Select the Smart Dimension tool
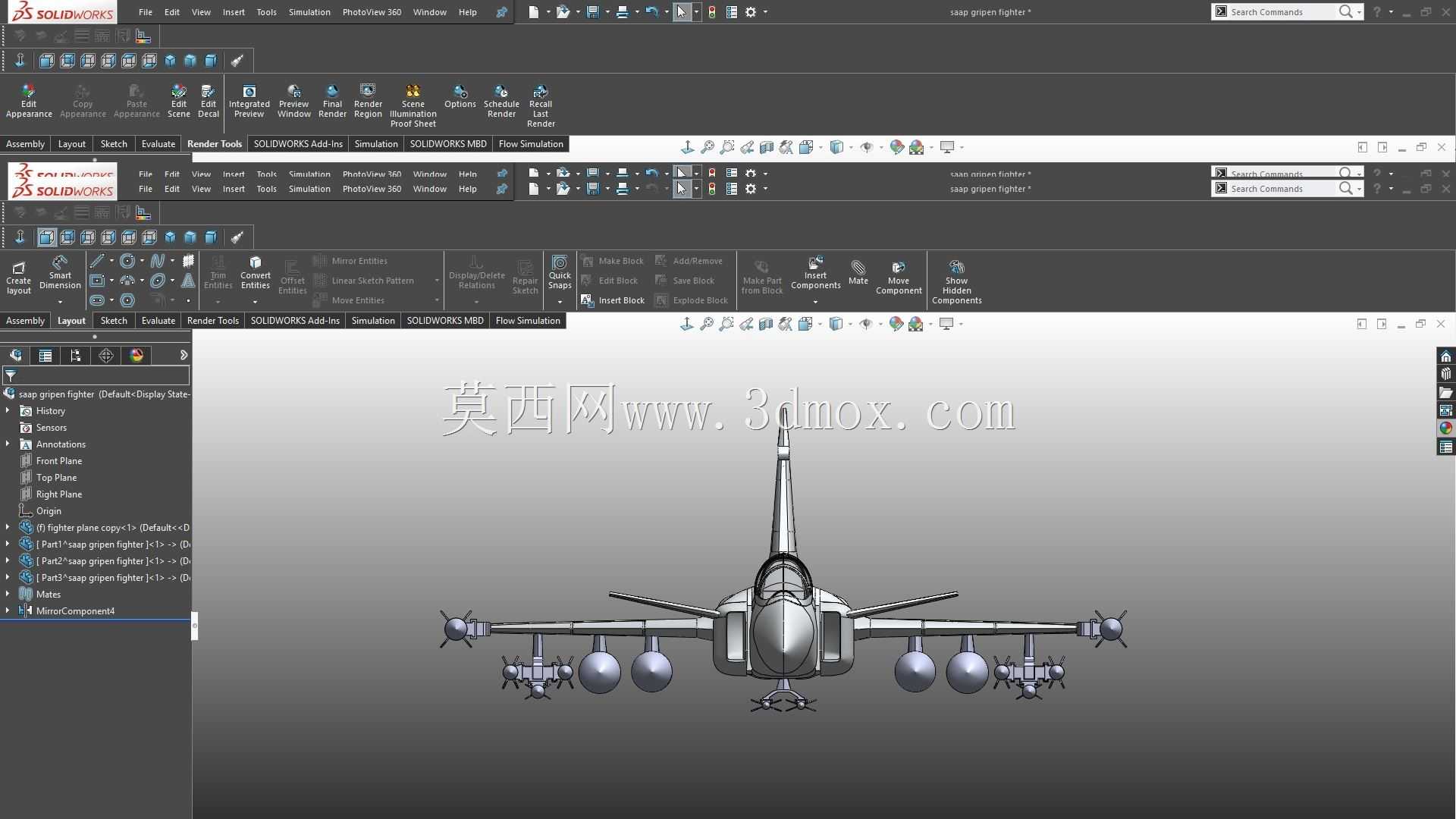The width and height of the screenshot is (1456, 819). coord(60,273)
